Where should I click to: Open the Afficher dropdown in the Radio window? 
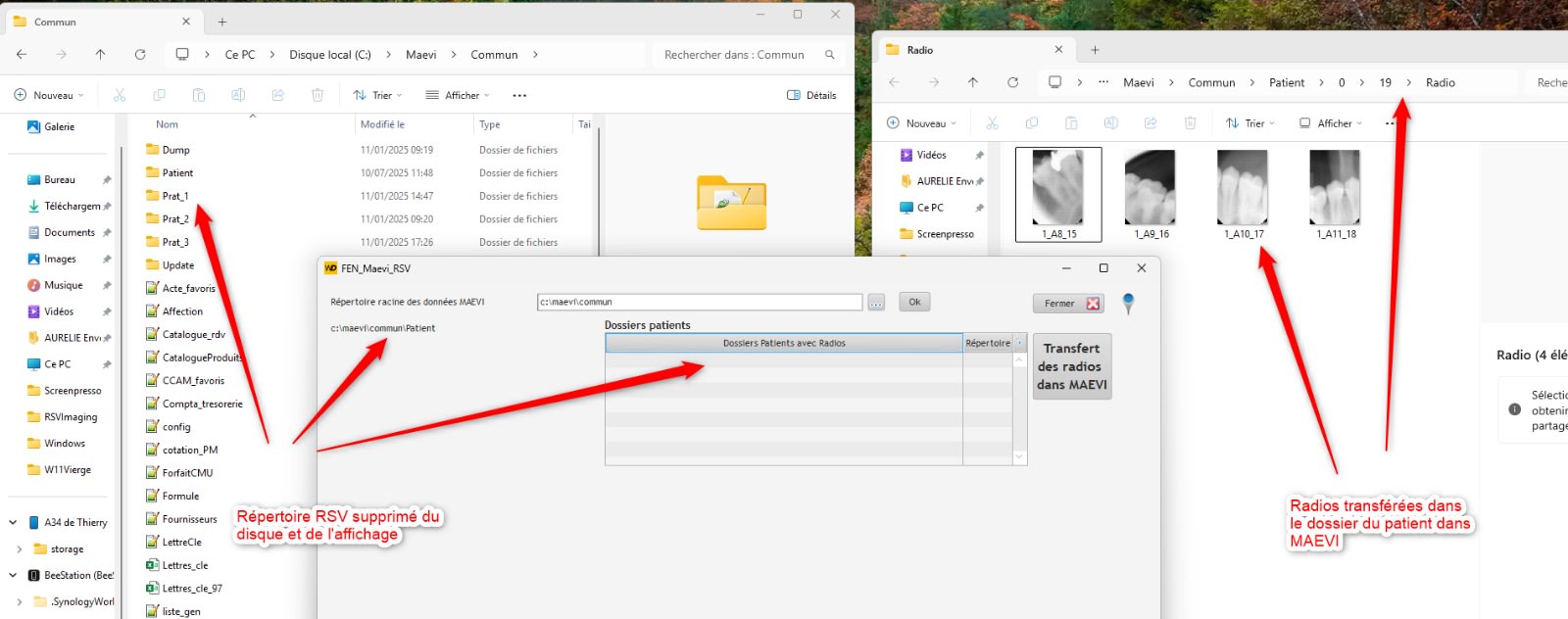click(1331, 123)
